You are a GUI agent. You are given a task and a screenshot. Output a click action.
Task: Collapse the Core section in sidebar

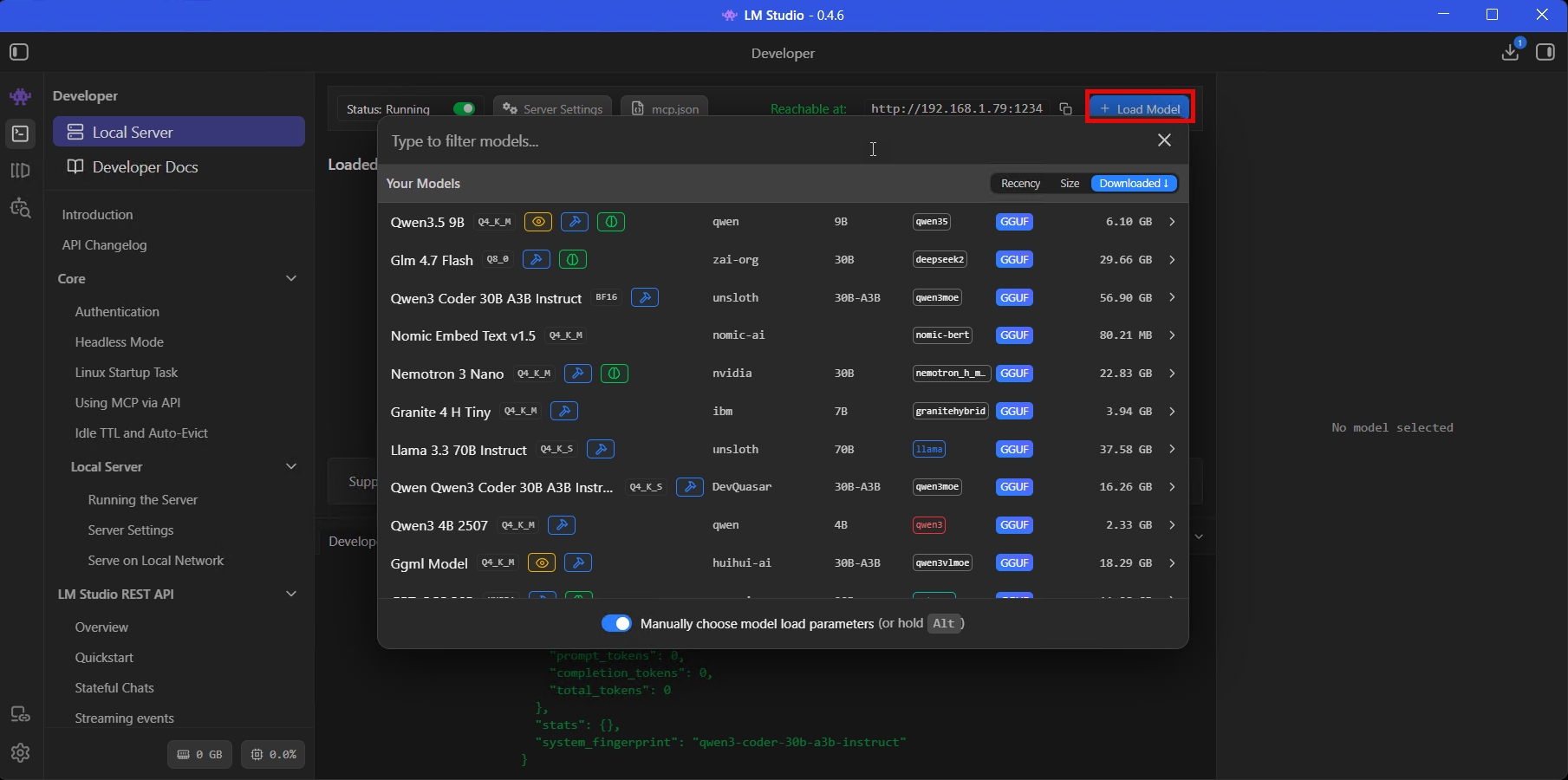click(x=291, y=278)
